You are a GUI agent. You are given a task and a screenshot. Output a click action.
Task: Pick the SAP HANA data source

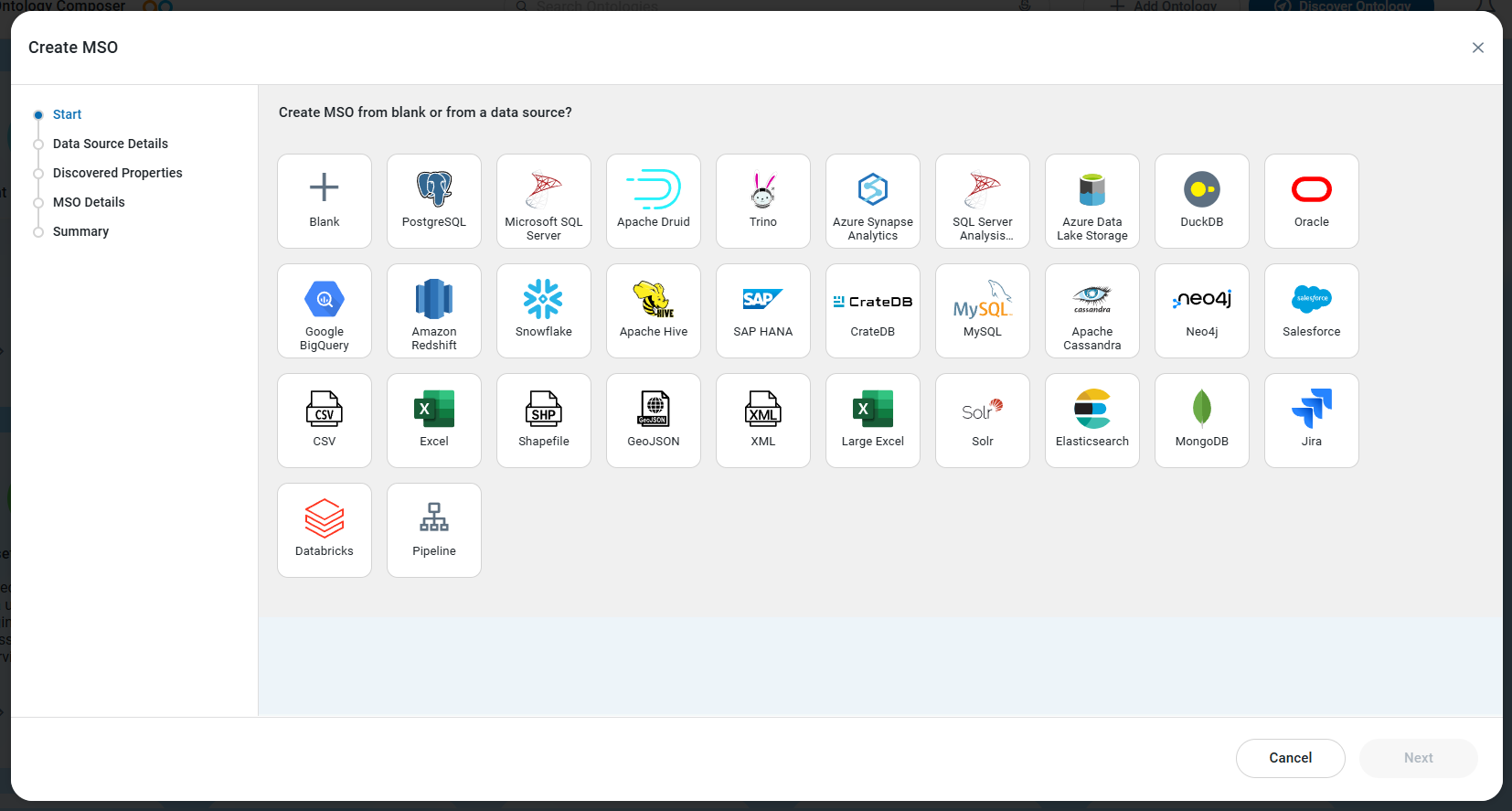pyautogui.click(x=763, y=311)
